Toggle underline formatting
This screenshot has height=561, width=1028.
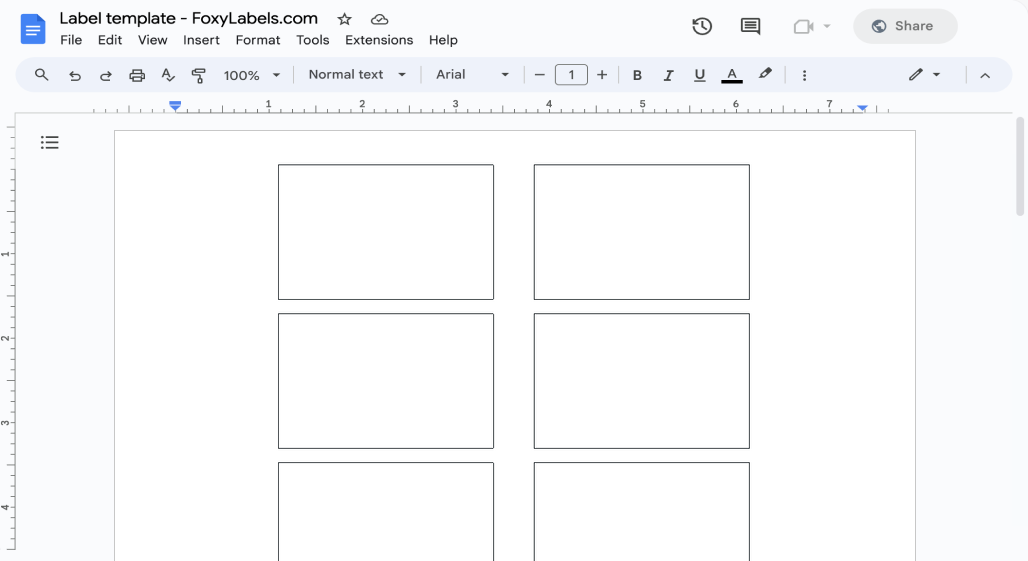[700, 75]
